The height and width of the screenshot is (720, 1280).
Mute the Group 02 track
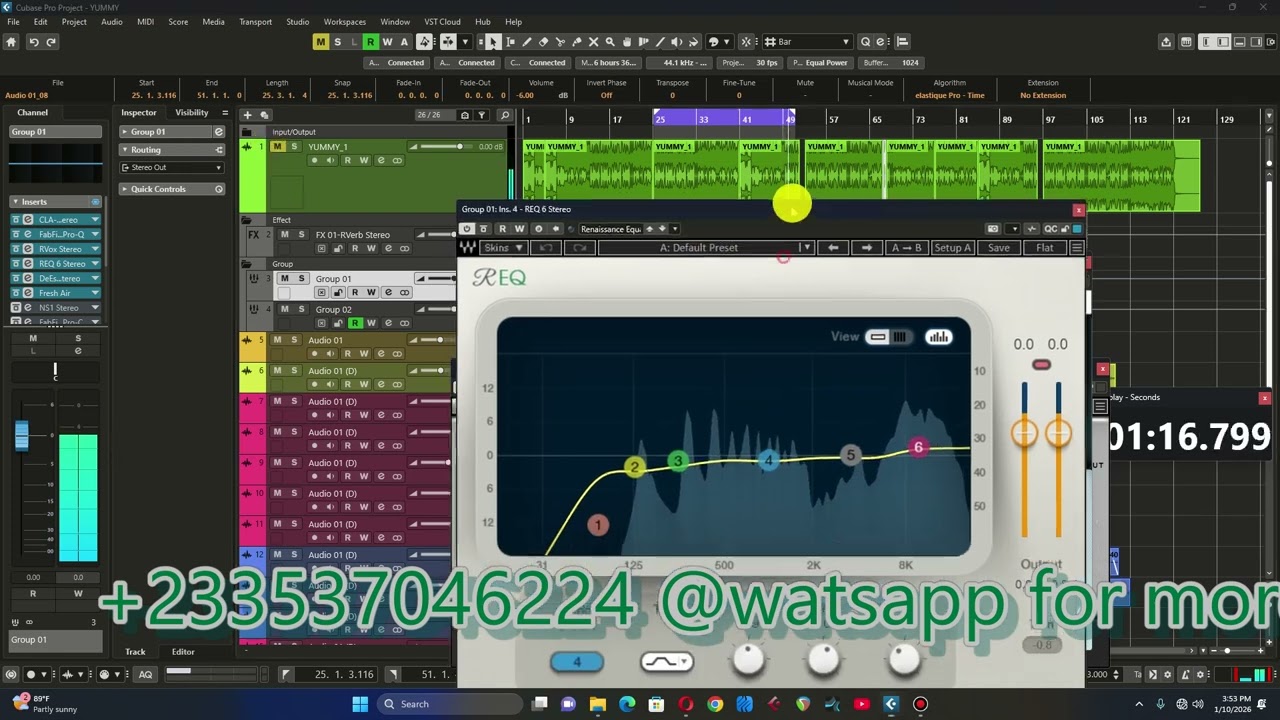tap(285, 309)
